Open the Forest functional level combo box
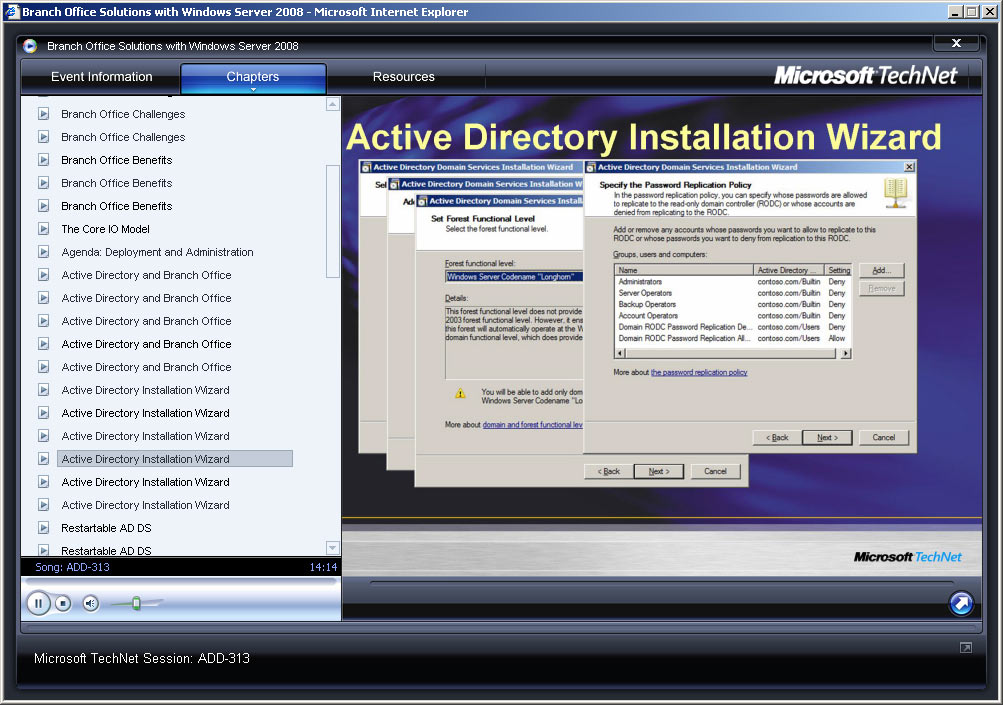 514,276
